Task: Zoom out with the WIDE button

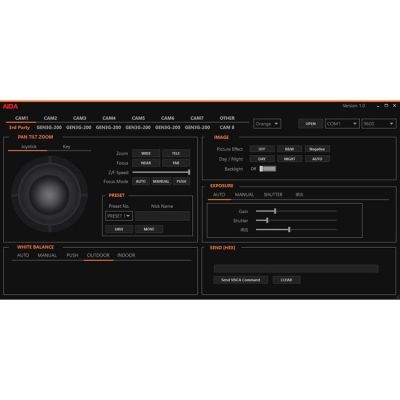Action: [x=146, y=153]
